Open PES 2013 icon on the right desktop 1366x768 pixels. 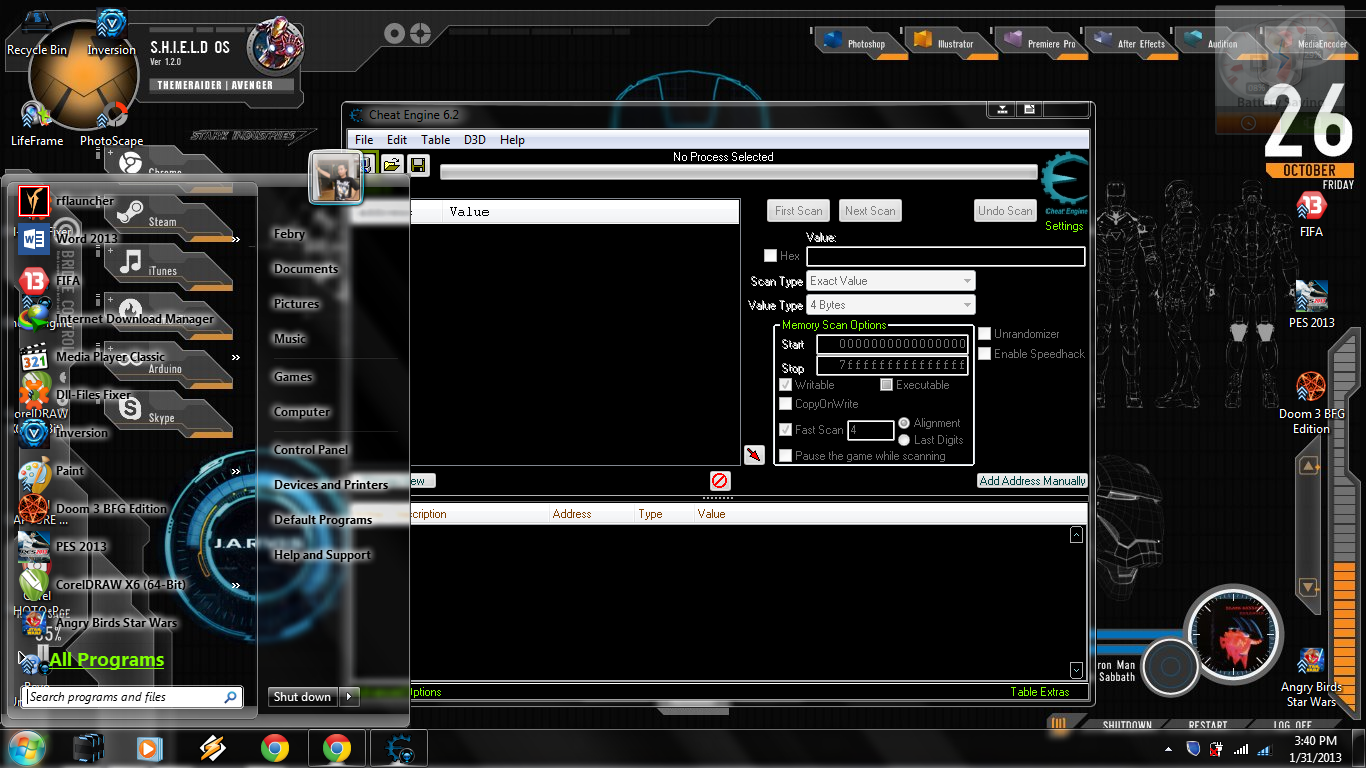click(1311, 305)
